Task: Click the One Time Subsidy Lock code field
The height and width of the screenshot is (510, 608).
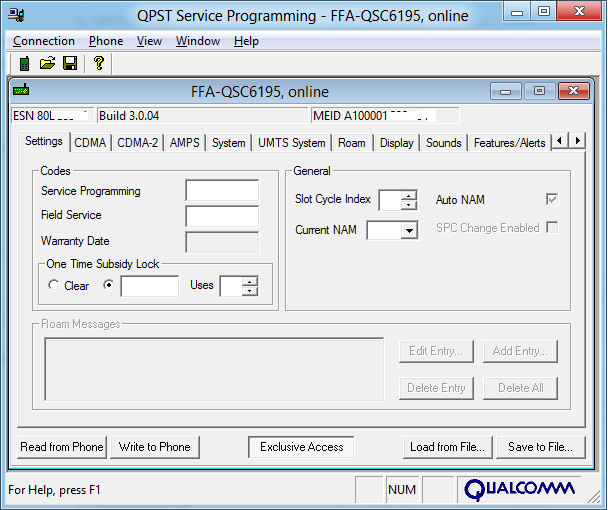Action: (150, 286)
